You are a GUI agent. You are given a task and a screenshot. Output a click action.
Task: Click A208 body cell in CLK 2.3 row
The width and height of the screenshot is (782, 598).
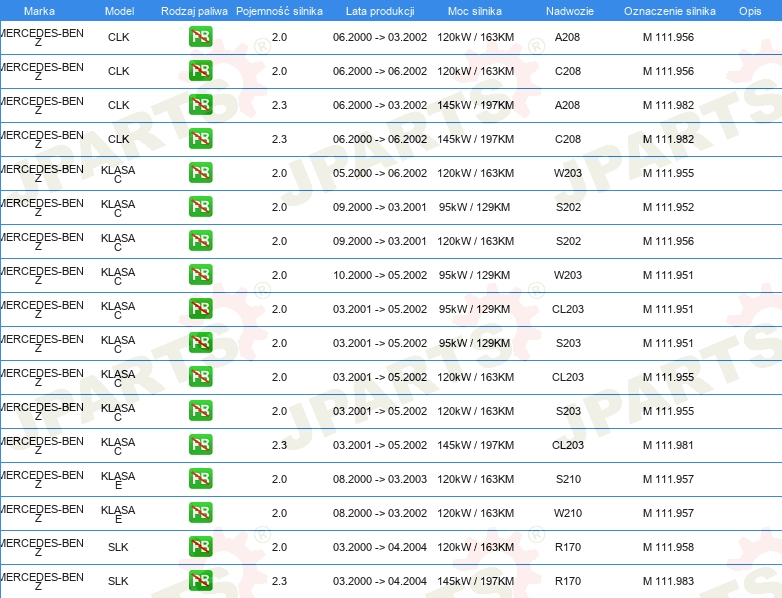568,105
